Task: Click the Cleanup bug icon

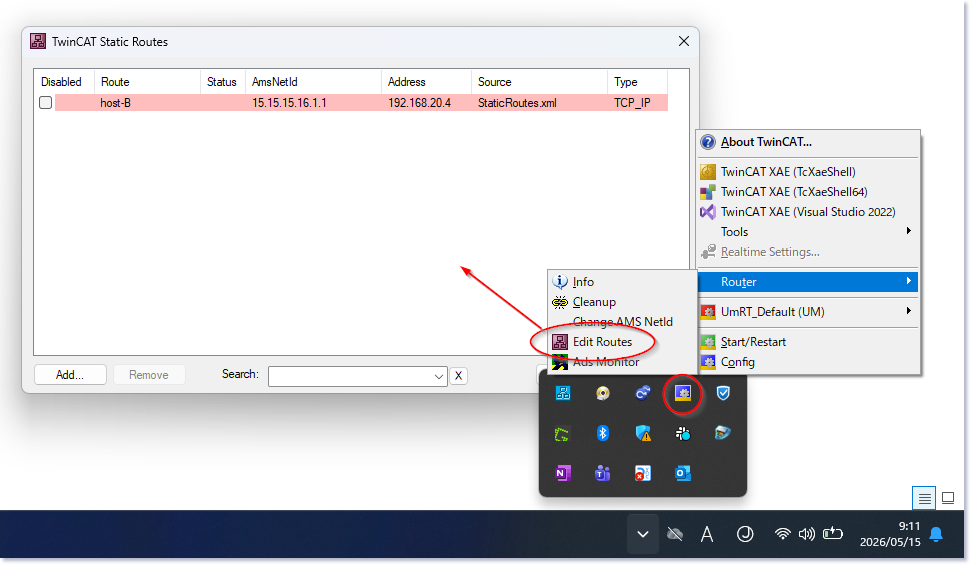Action: coord(560,302)
